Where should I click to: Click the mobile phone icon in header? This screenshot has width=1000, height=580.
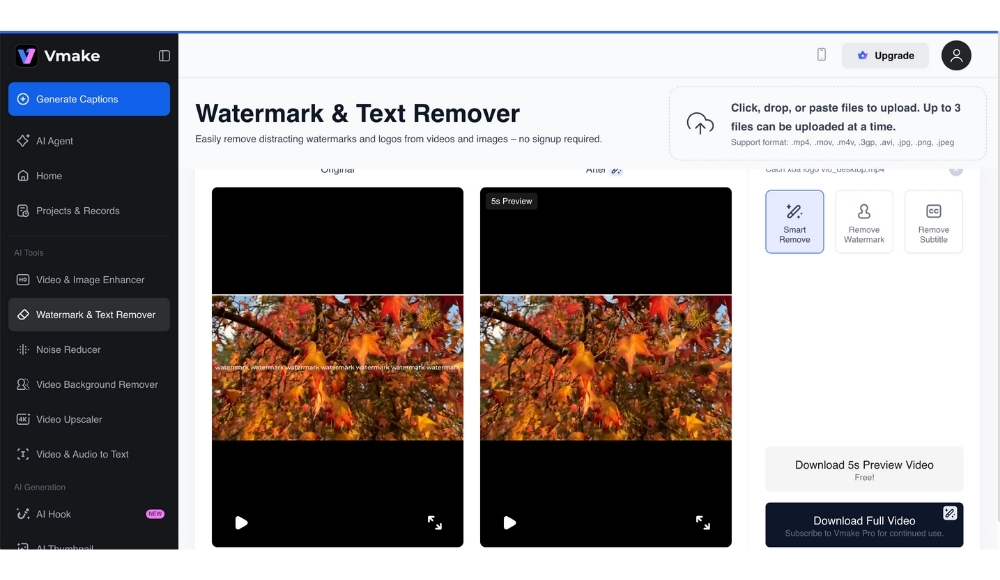(x=821, y=55)
